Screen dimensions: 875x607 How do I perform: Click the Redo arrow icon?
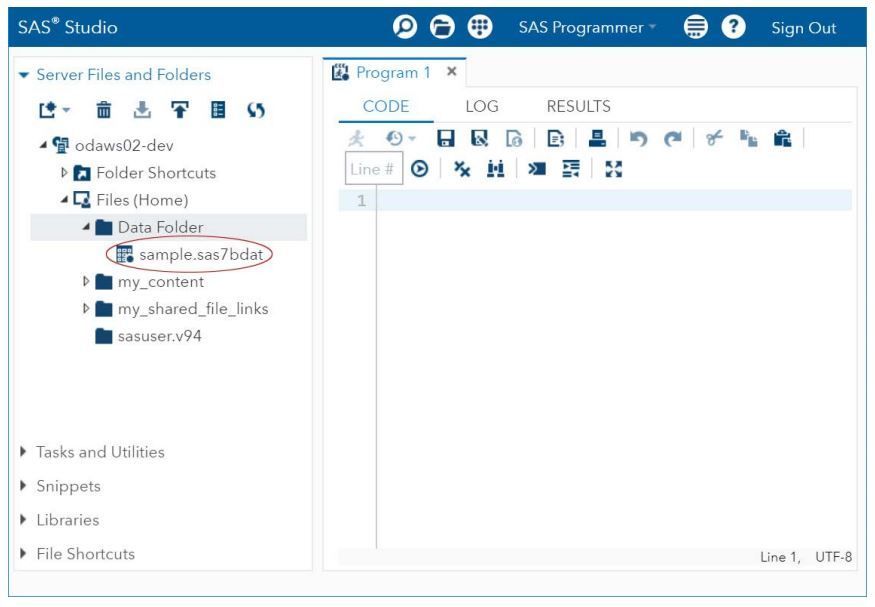[x=673, y=138]
